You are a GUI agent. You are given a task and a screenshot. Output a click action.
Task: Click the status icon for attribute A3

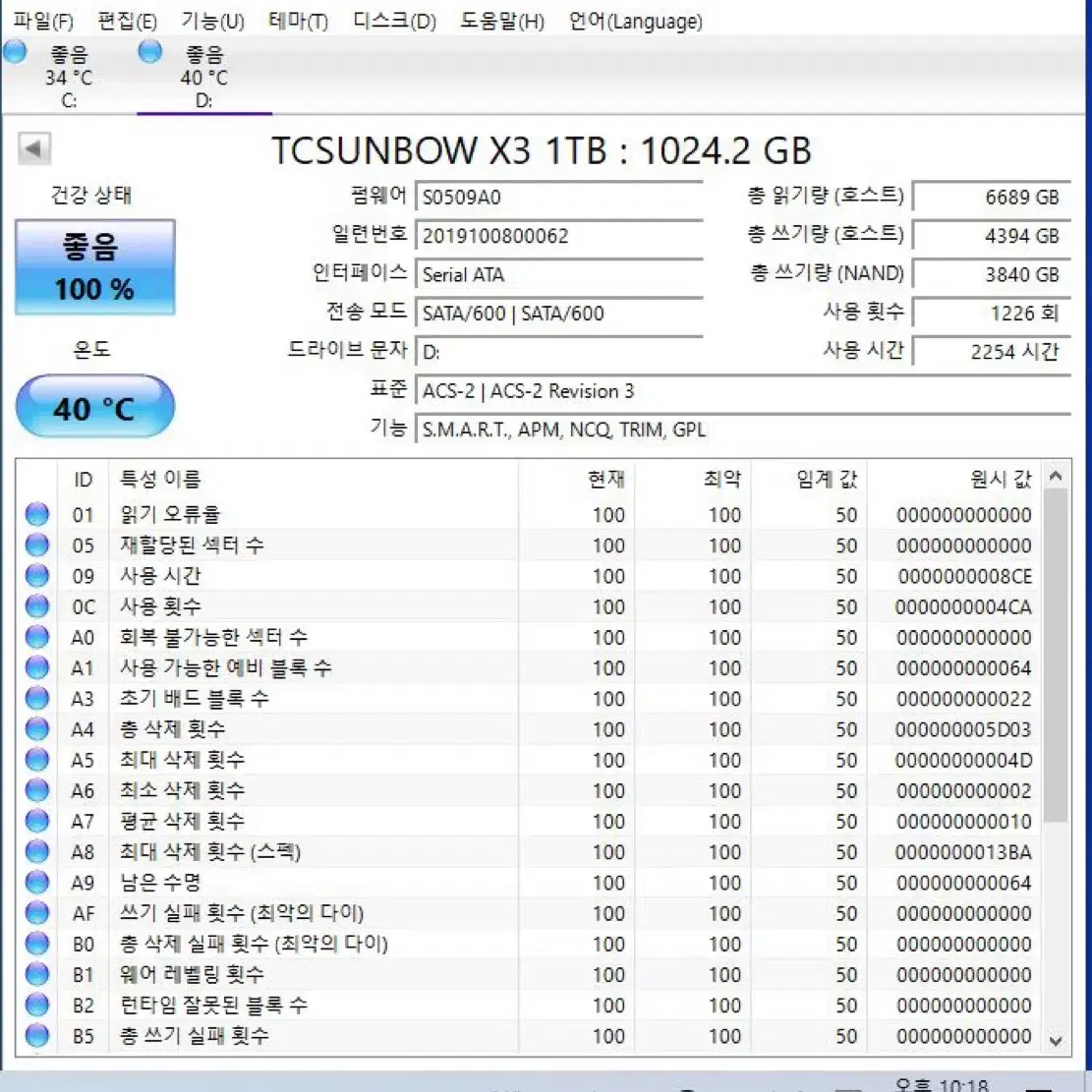[x=37, y=699]
